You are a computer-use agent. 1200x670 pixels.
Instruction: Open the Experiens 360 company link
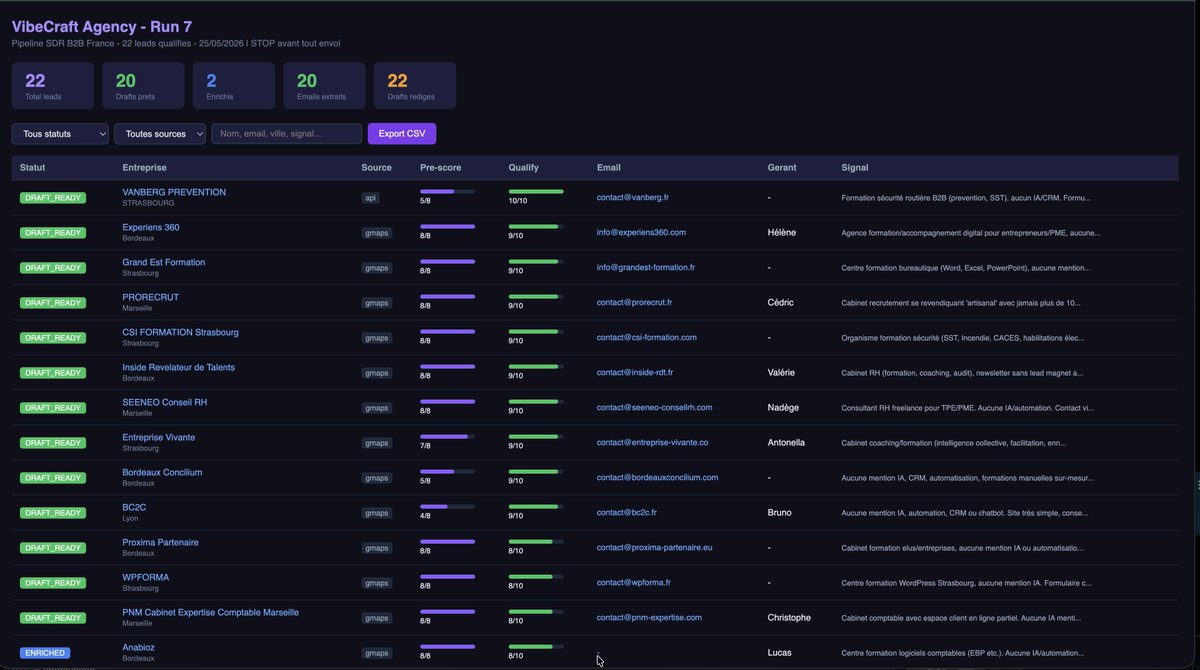[x=151, y=227]
